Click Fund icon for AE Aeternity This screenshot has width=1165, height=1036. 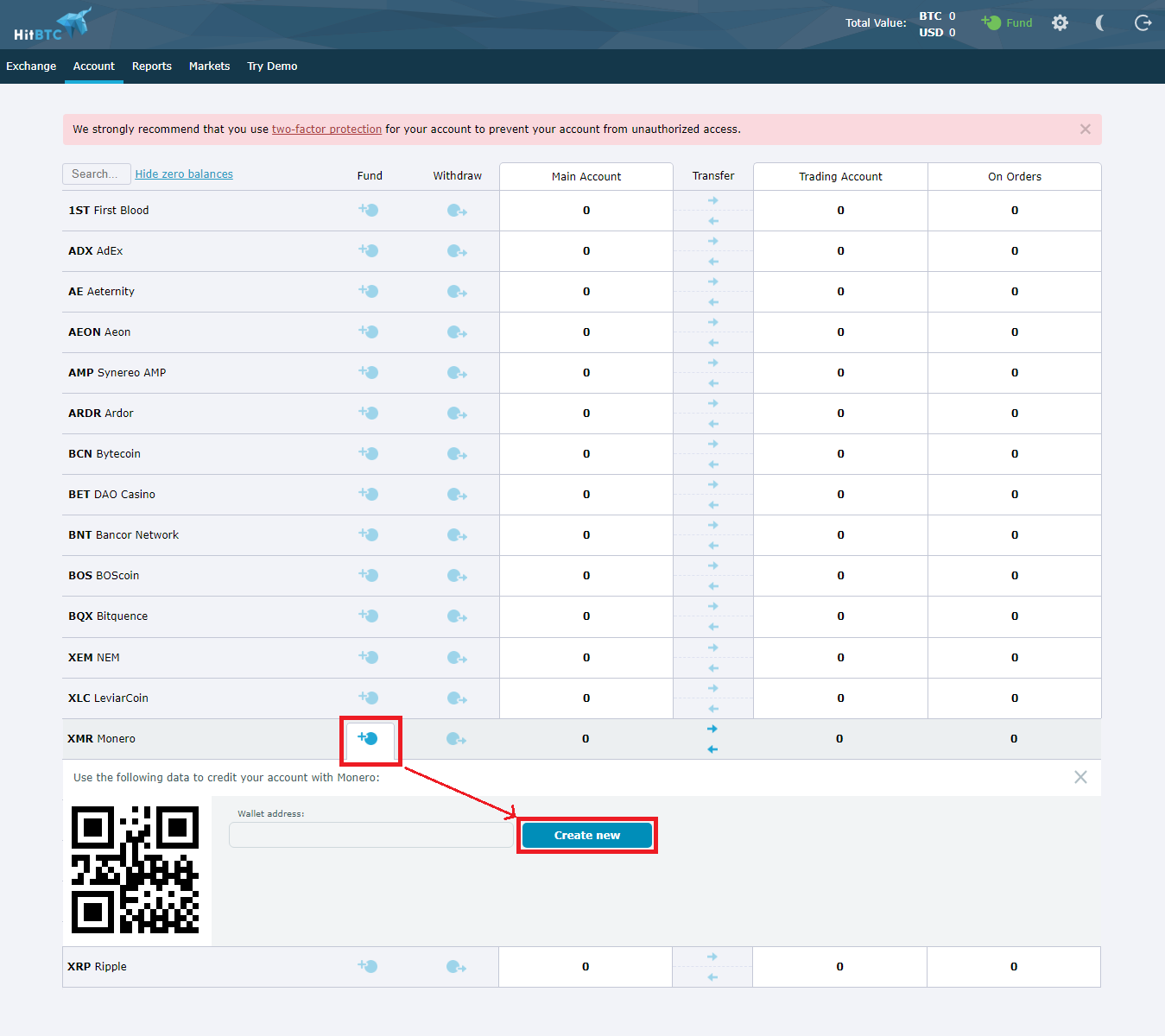pyautogui.click(x=369, y=291)
